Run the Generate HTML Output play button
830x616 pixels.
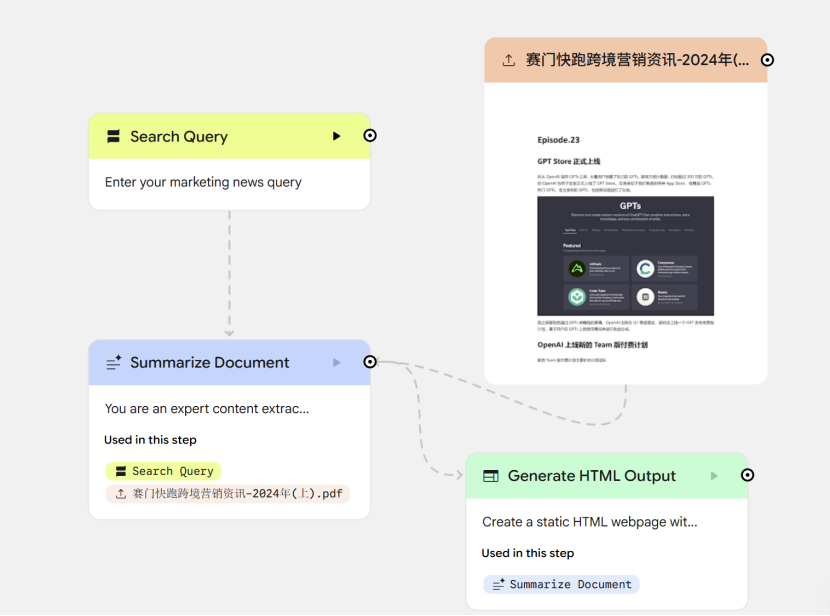[x=714, y=476]
